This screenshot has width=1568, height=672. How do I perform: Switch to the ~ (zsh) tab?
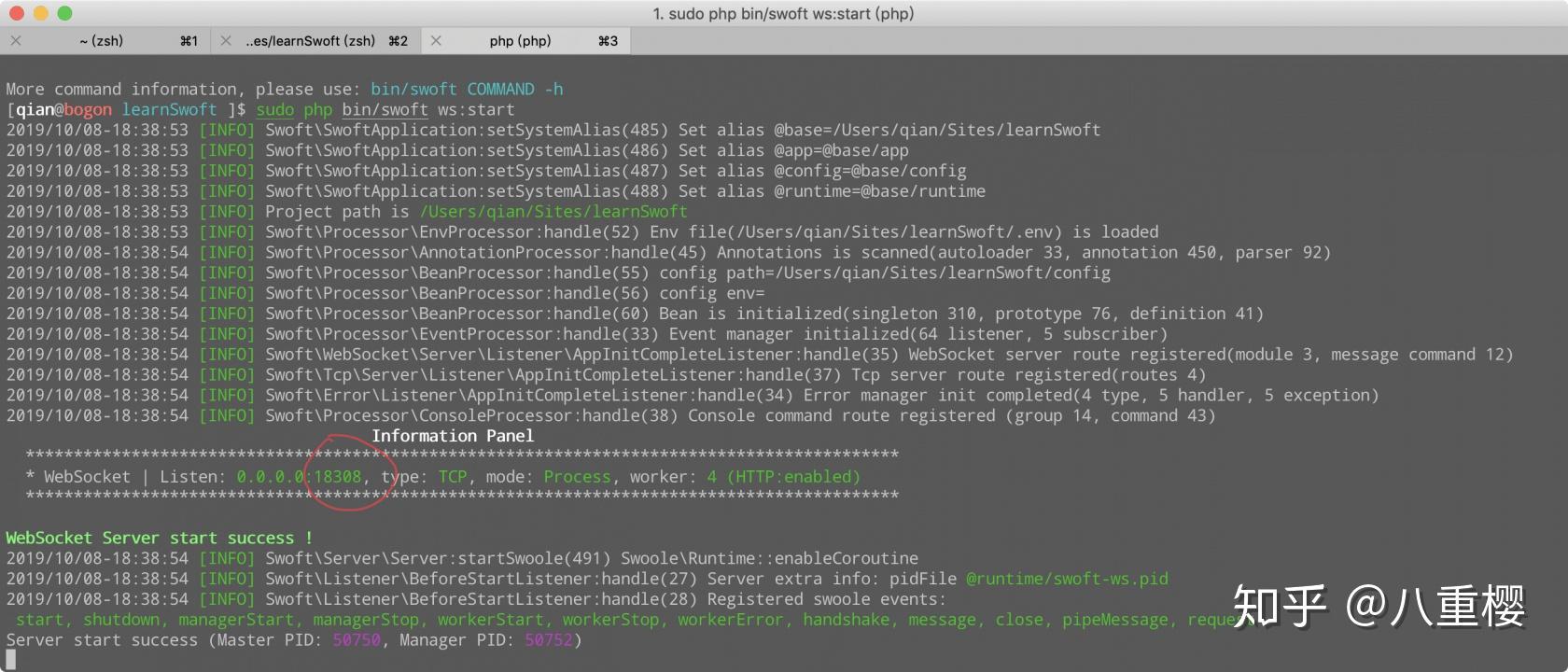point(102,41)
